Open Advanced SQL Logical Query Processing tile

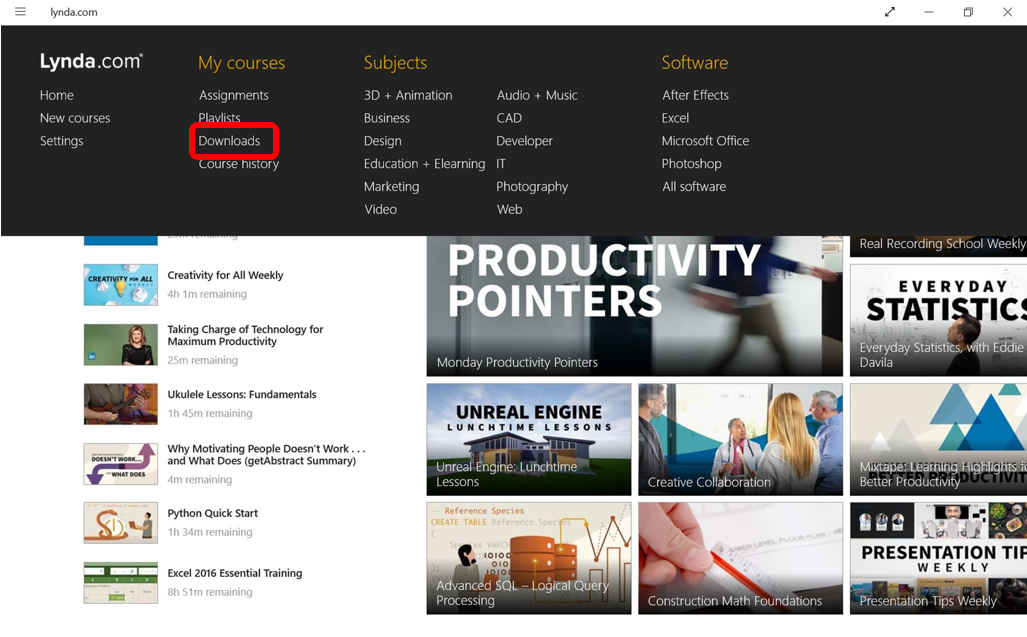click(529, 558)
